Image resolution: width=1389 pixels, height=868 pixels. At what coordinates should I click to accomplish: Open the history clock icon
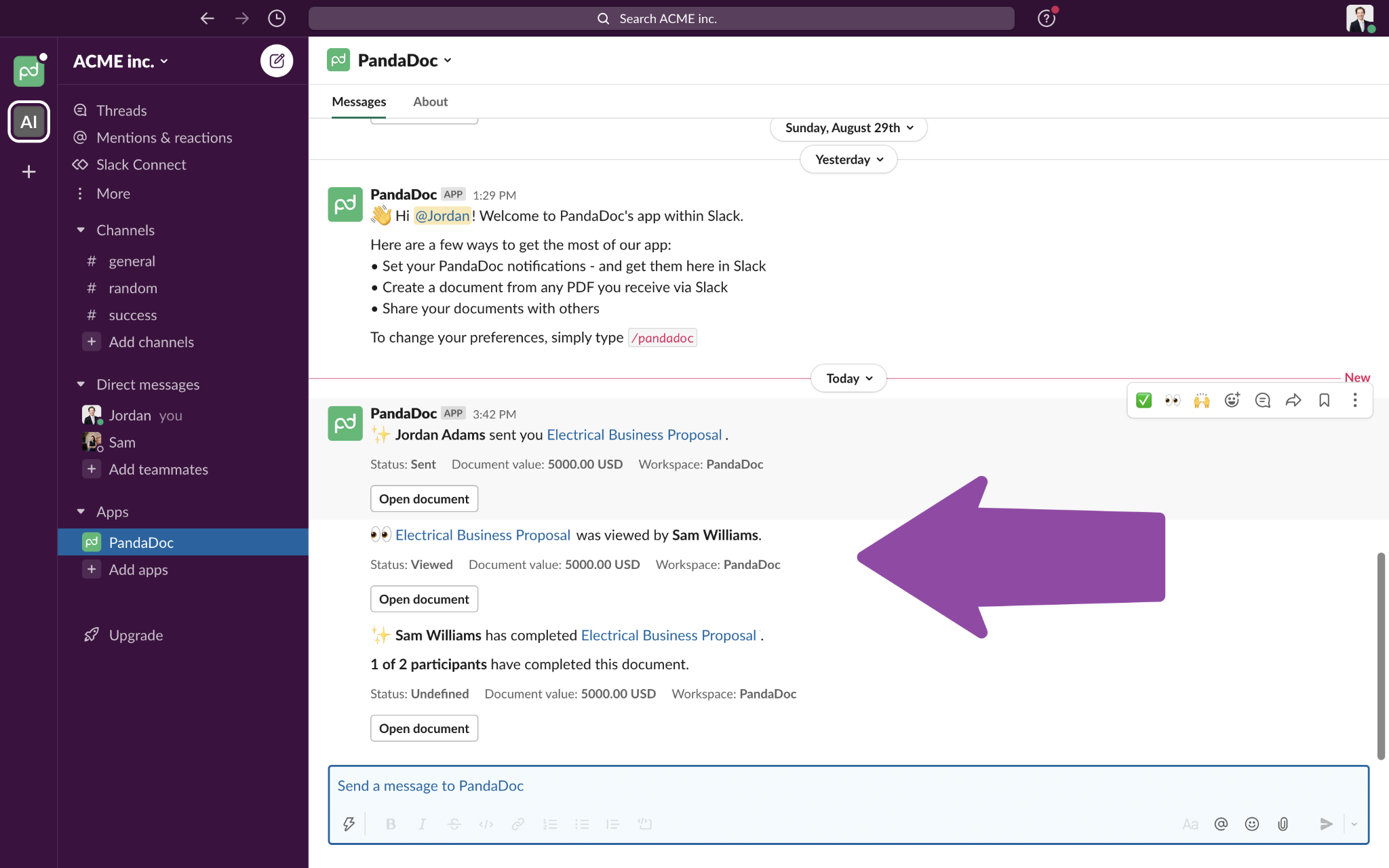point(277,18)
